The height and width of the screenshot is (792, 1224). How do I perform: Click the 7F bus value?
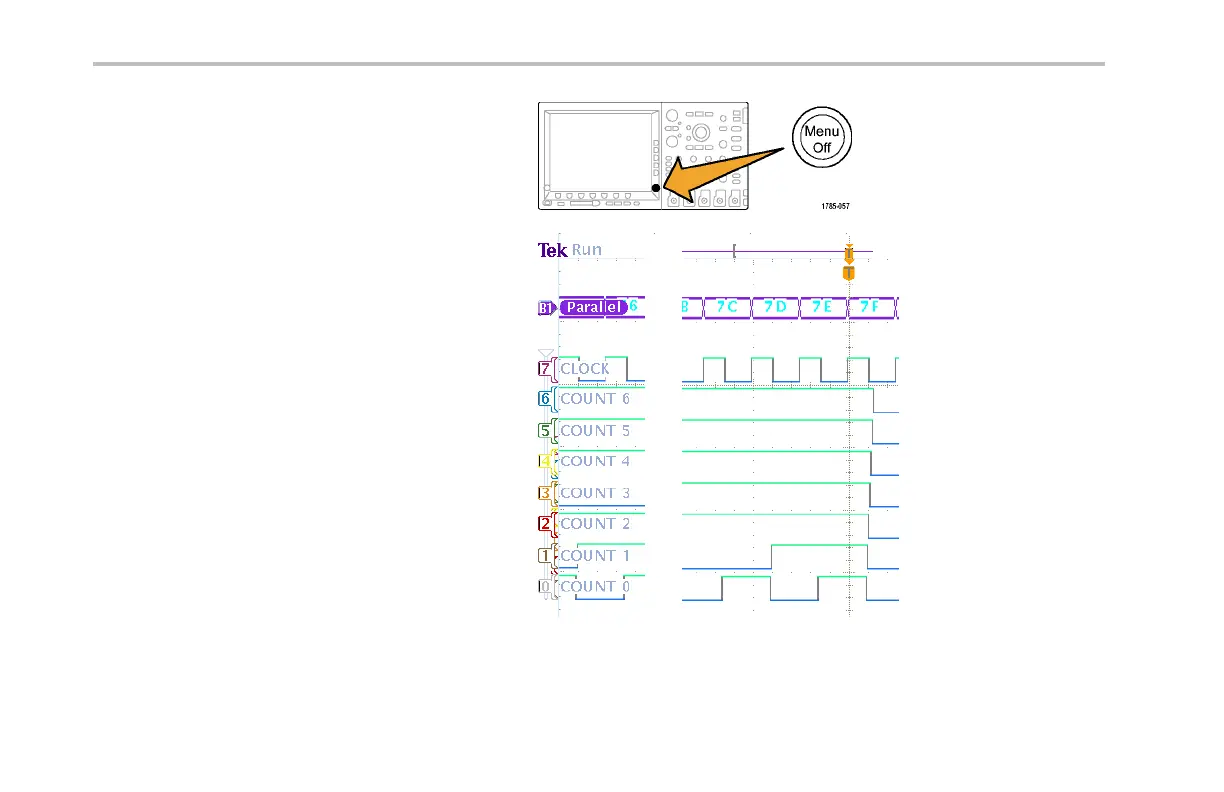871,307
